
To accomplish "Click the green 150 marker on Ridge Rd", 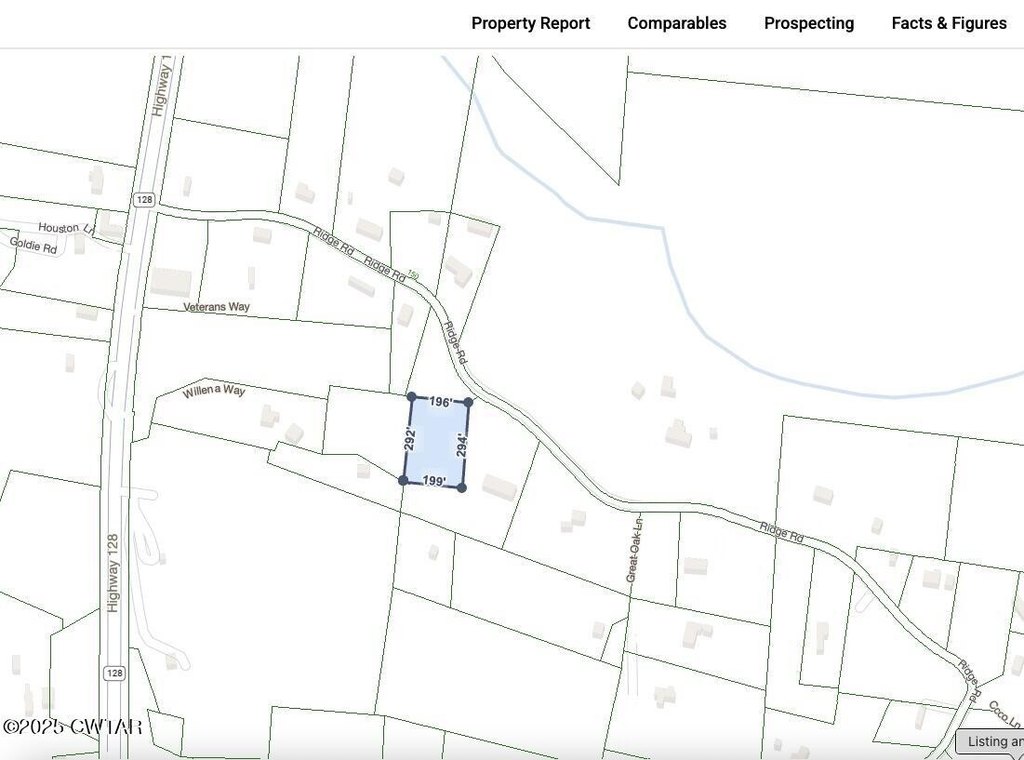I will [412, 274].
